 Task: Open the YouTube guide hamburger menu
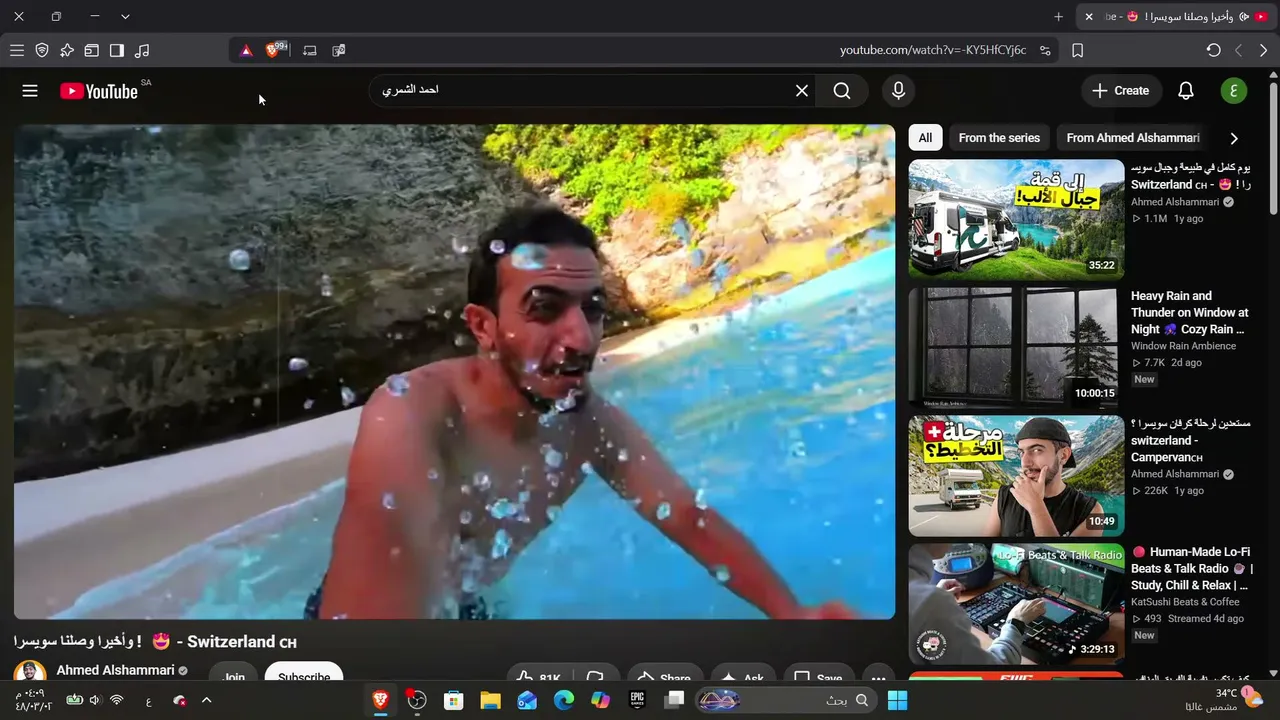(x=30, y=91)
